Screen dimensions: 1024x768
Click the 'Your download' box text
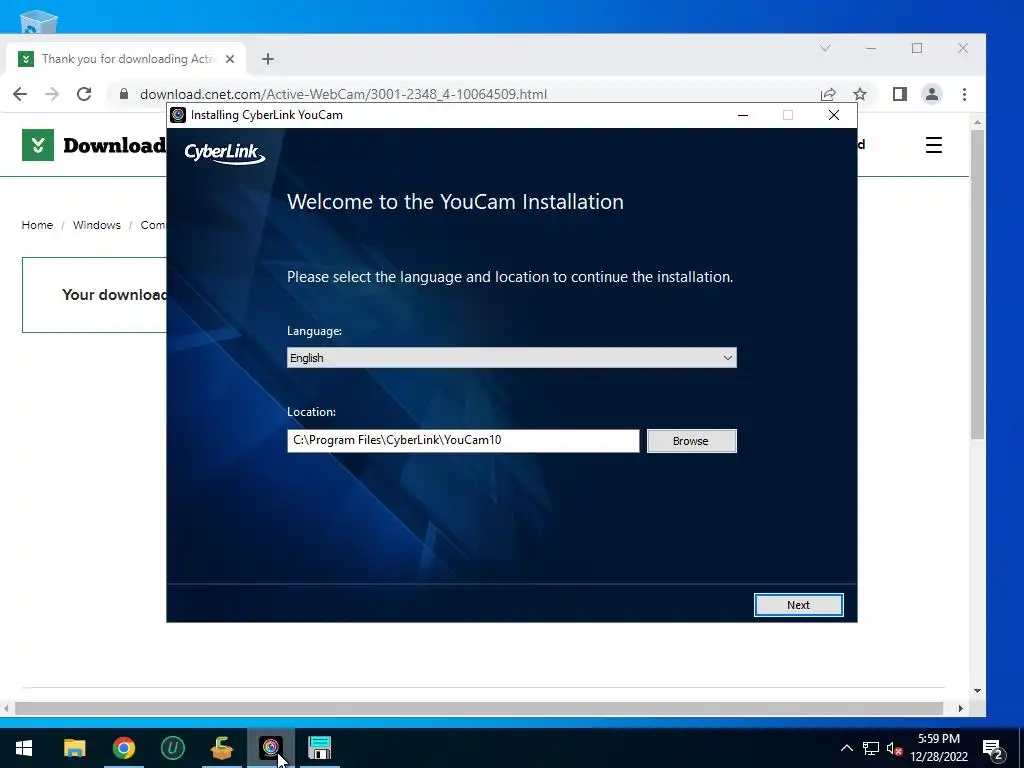click(x=114, y=295)
